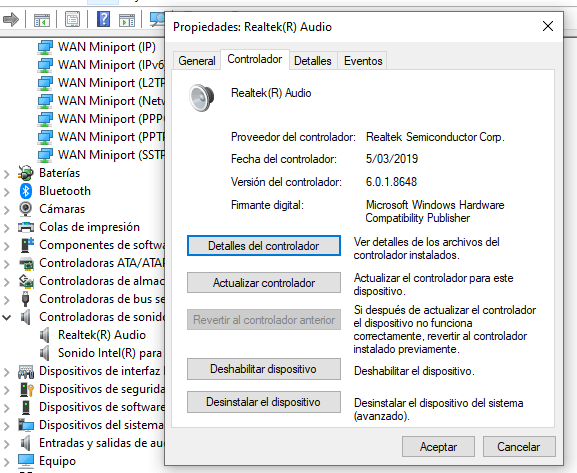Click the forward arrow toolbar icon
The image size is (577, 473).
point(11,19)
